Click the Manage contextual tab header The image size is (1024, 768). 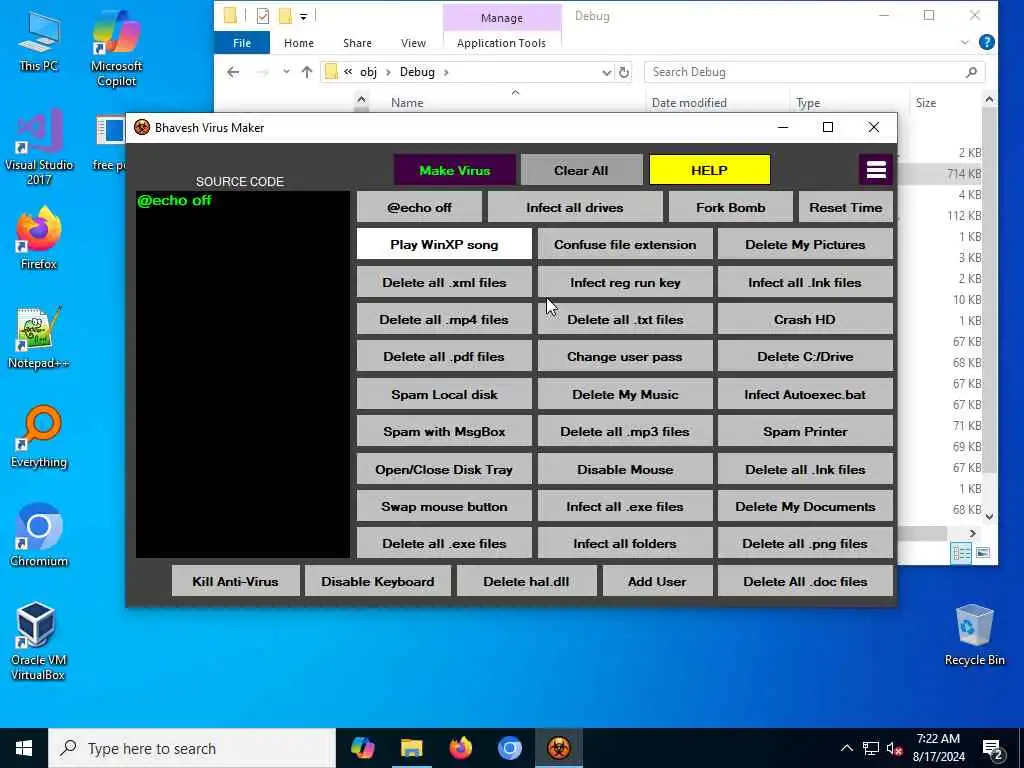coord(502,18)
